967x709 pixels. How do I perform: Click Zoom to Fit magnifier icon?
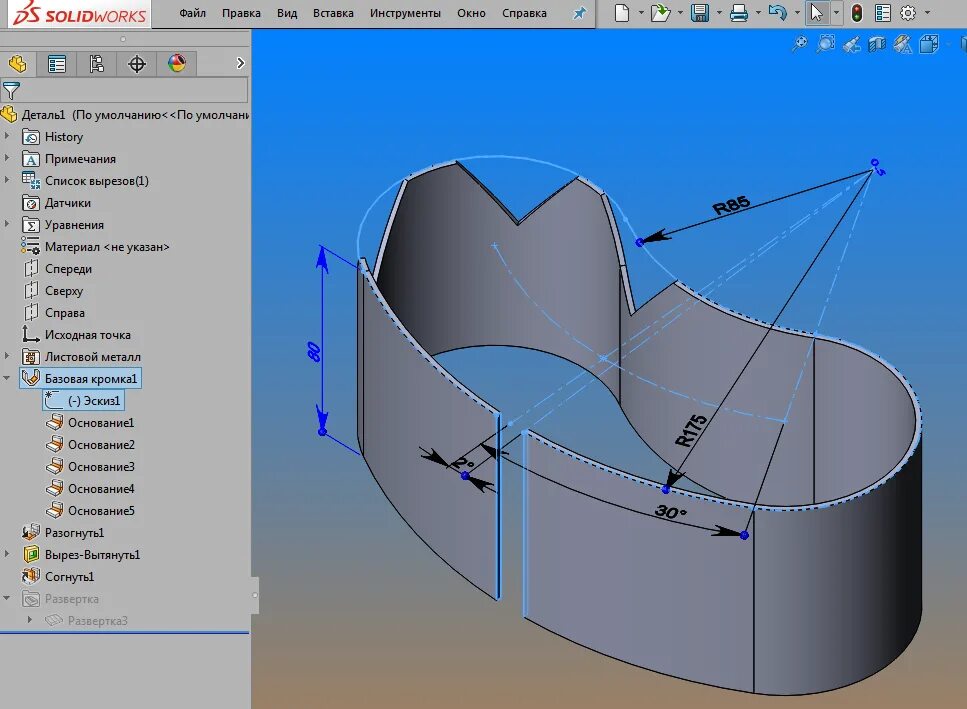point(800,44)
